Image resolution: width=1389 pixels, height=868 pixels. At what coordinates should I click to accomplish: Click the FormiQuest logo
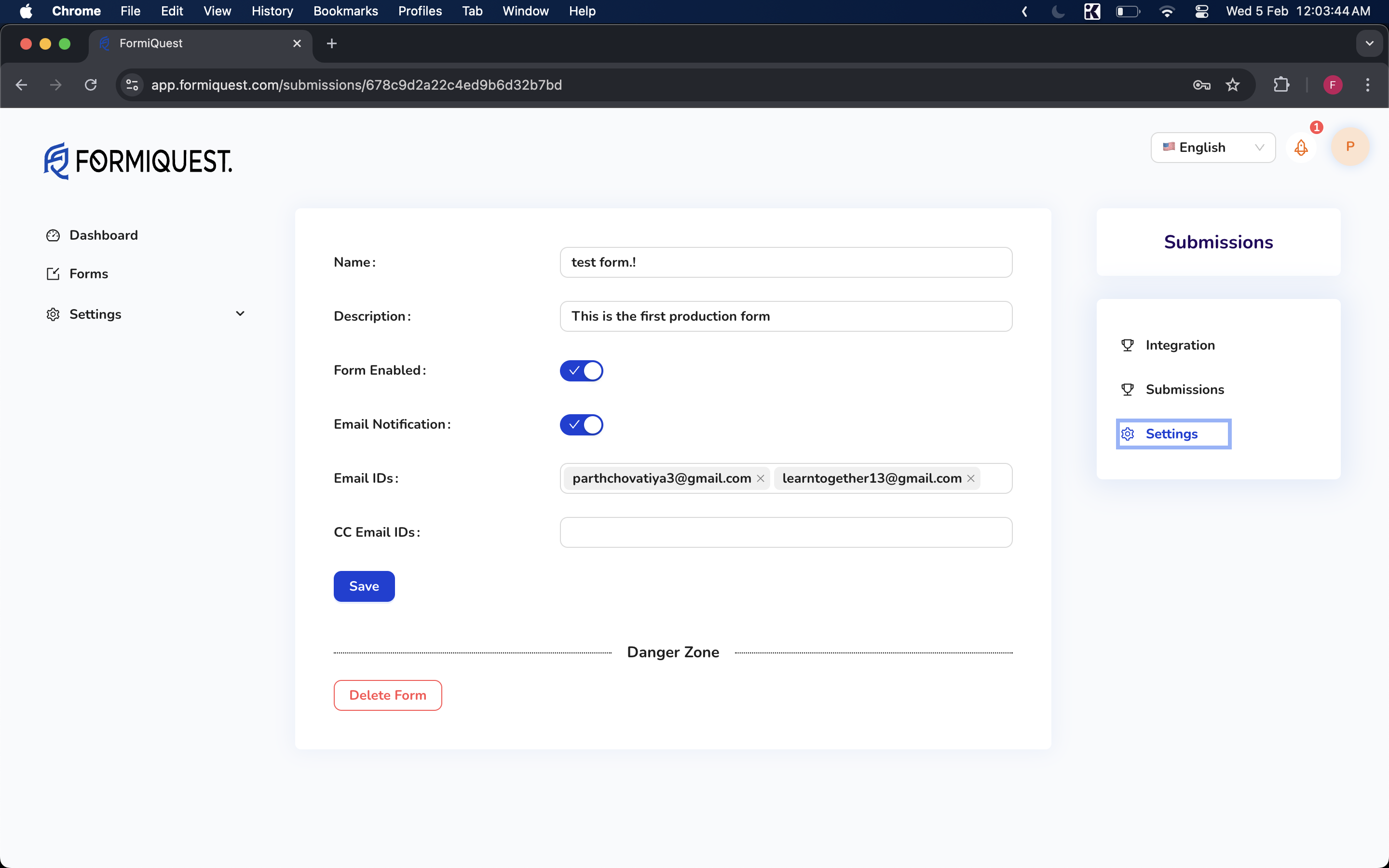coord(138,161)
